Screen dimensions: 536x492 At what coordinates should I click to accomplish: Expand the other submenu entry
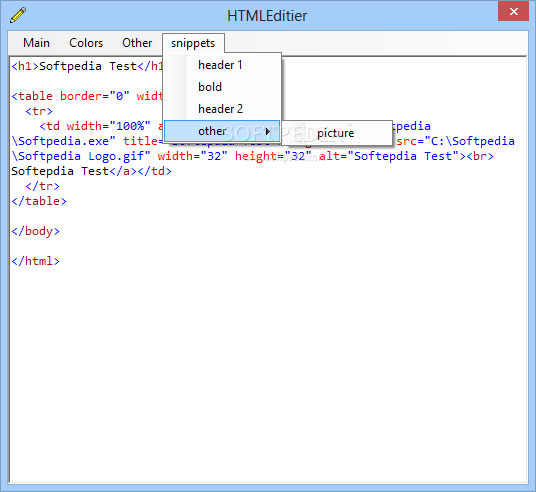tap(222, 131)
